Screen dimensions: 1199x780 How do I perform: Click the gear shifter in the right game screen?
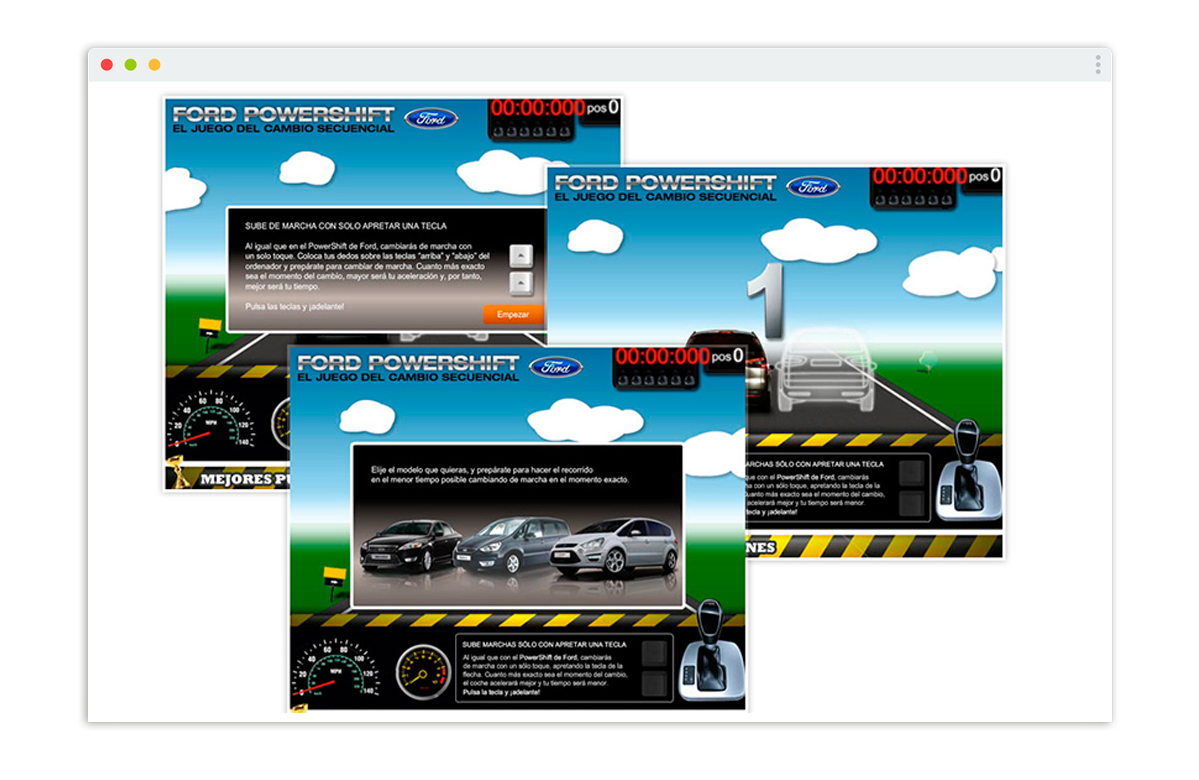[968, 470]
